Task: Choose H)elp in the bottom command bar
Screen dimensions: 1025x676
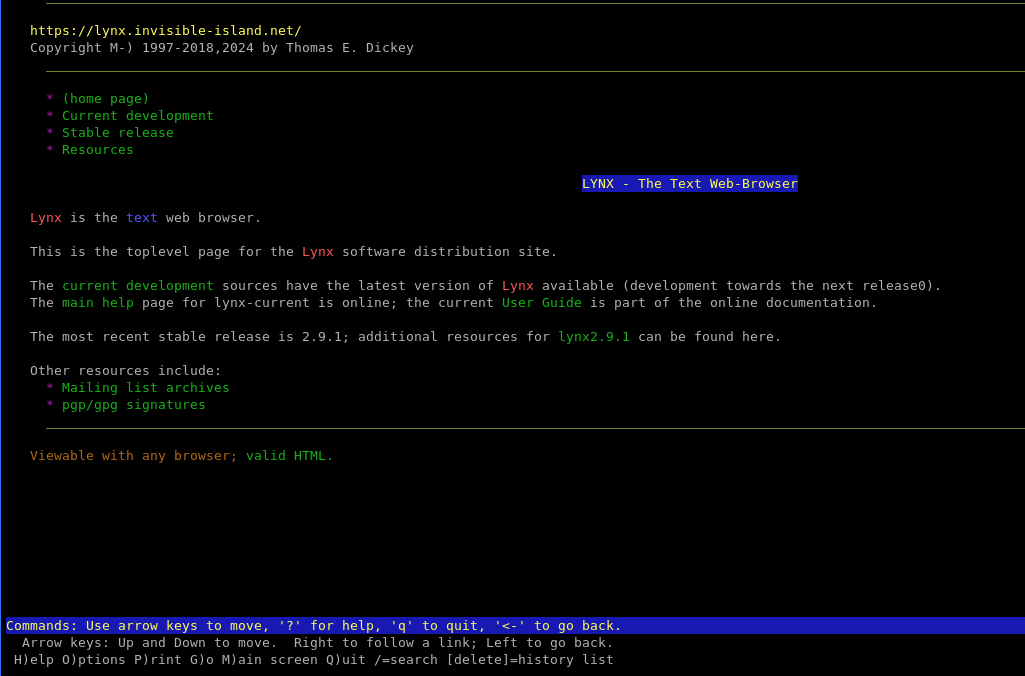Action: [x=34, y=660]
